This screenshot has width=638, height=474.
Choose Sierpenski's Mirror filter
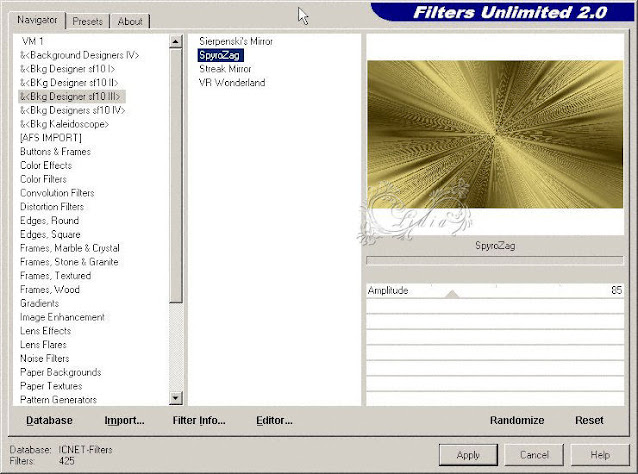[x=236, y=41]
